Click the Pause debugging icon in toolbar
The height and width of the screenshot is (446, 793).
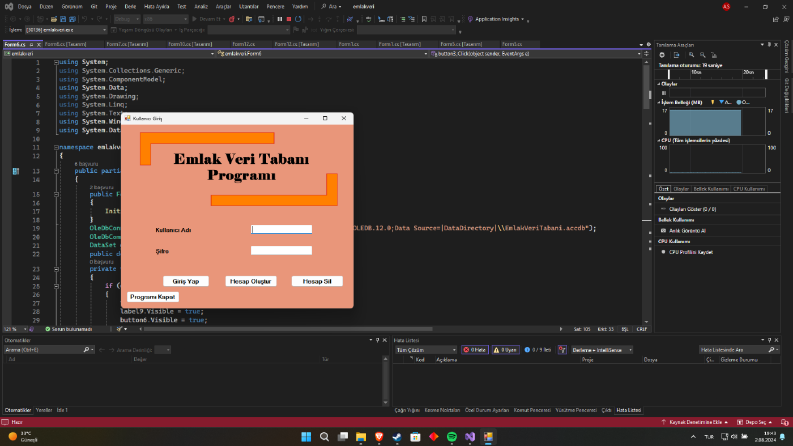point(279,19)
